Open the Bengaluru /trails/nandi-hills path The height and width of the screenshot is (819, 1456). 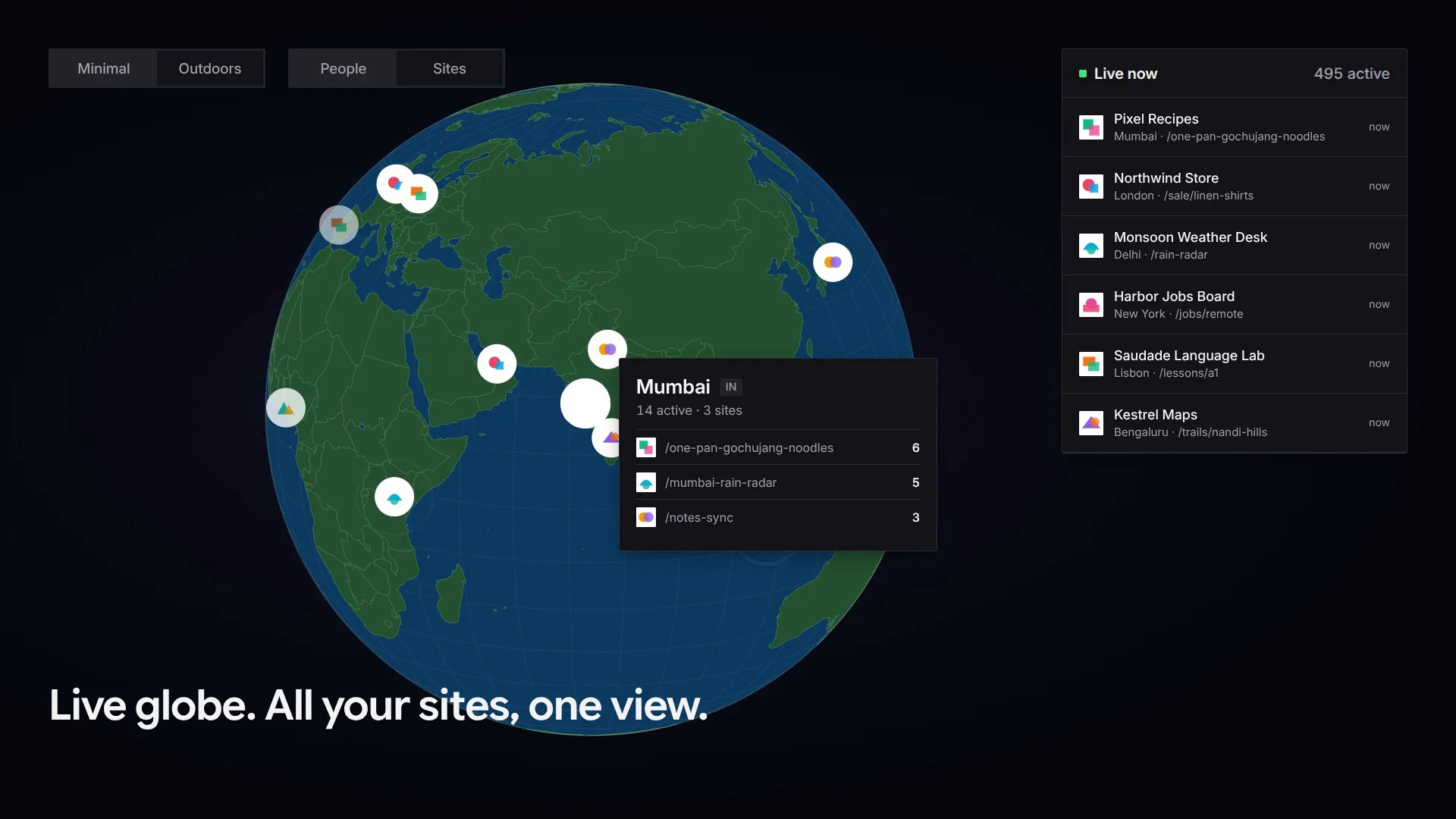(1190, 432)
